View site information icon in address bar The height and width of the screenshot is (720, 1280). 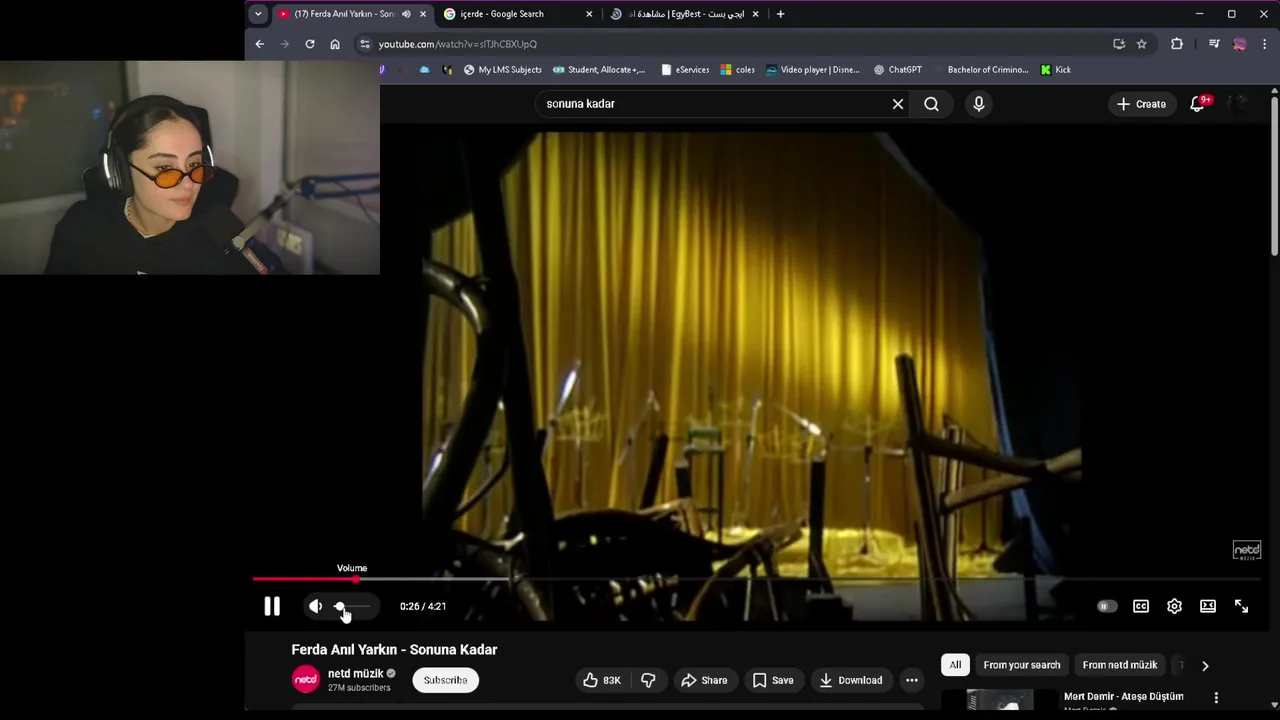pos(365,44)
